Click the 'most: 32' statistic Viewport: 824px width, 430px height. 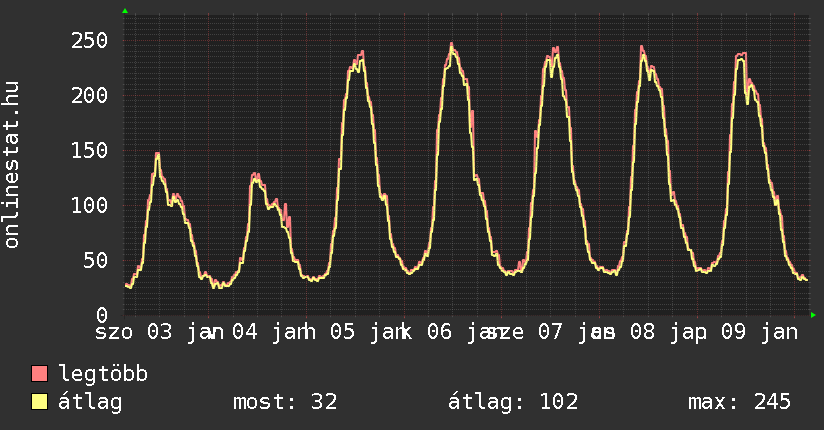285,402
